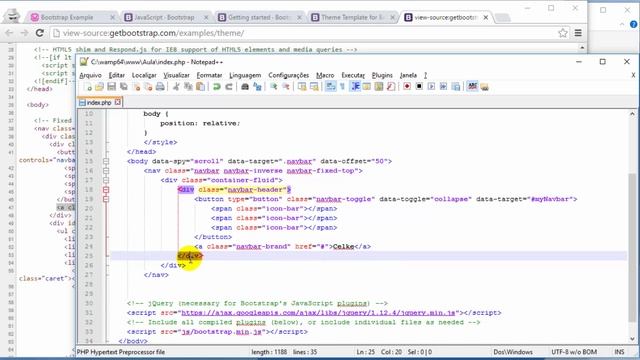Open the Editar menu

click(x=117, y=76)
